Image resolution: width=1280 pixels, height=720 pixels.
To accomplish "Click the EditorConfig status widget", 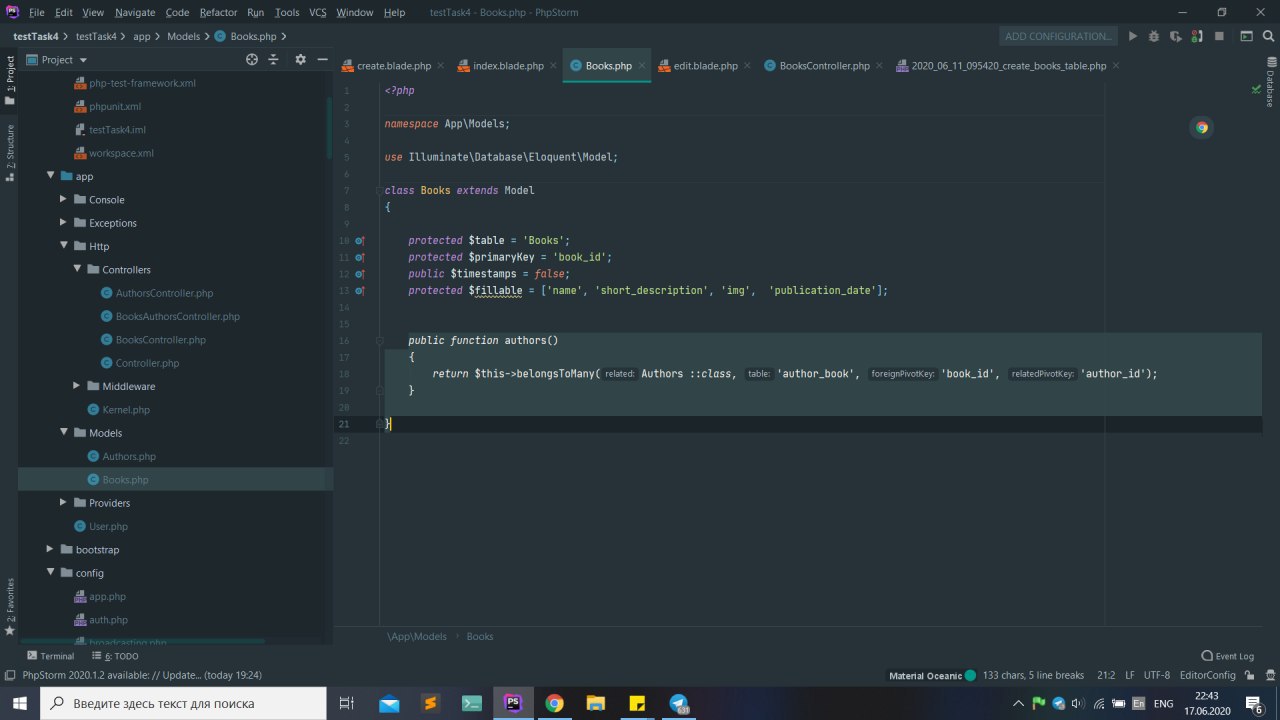I will point(1207,676).
